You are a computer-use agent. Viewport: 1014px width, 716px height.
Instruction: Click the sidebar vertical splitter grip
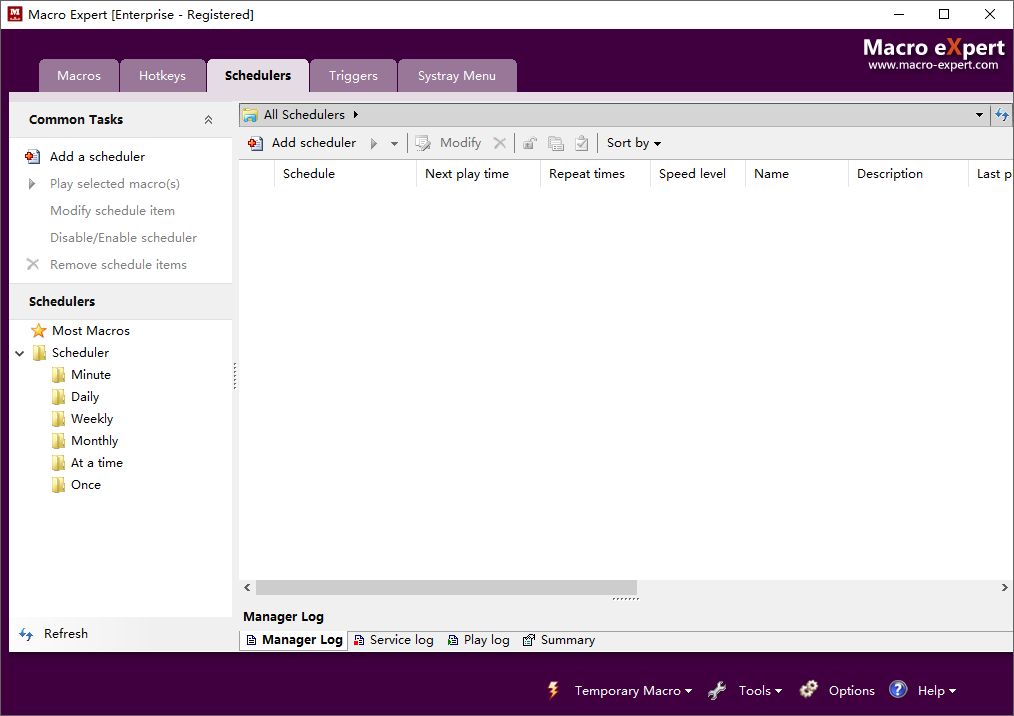[235, 375]
